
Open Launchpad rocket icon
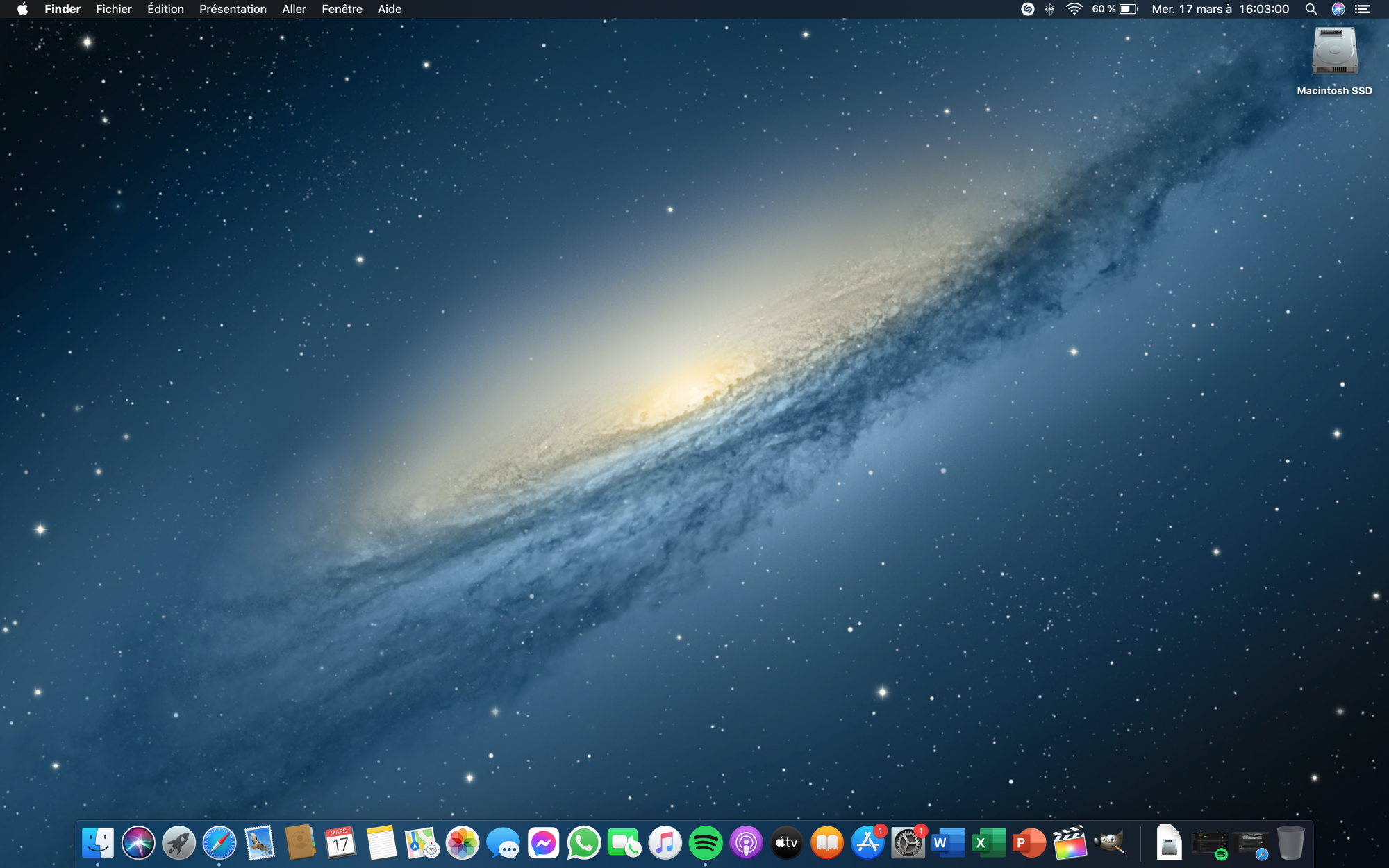click(178, 843)
